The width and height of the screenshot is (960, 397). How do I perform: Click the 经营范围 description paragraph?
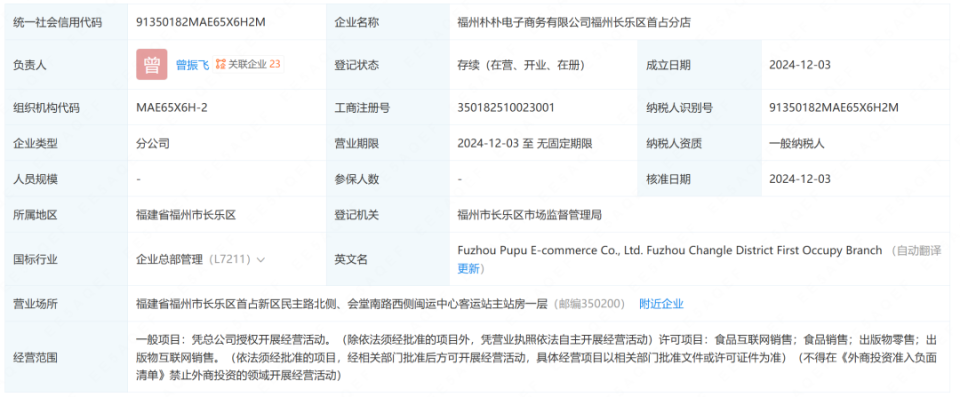[536, 357]
